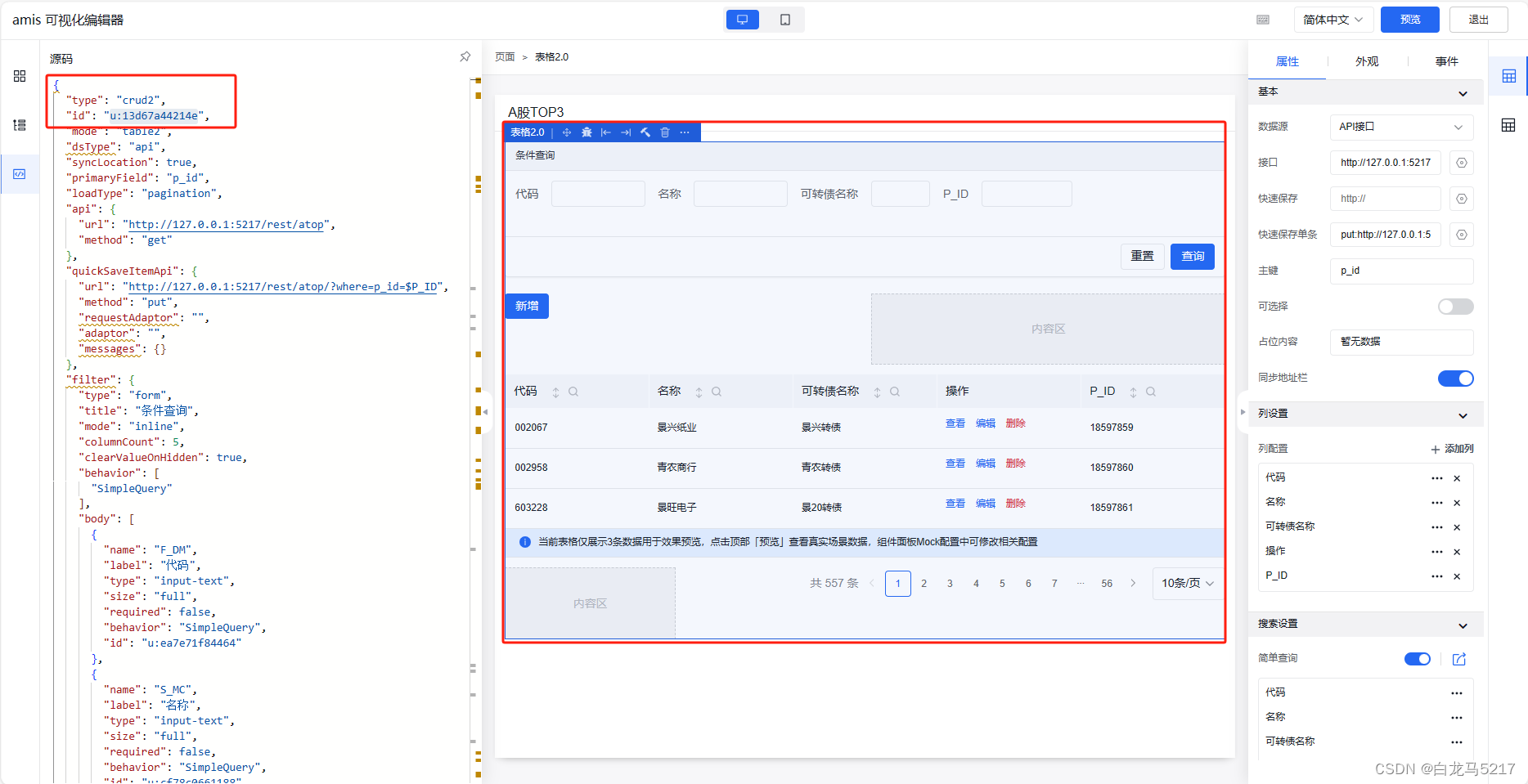This screenshot has height=784, width=1528.
Task: Click 编辑 link in row 002958
Action: click(x=986, y=464)
